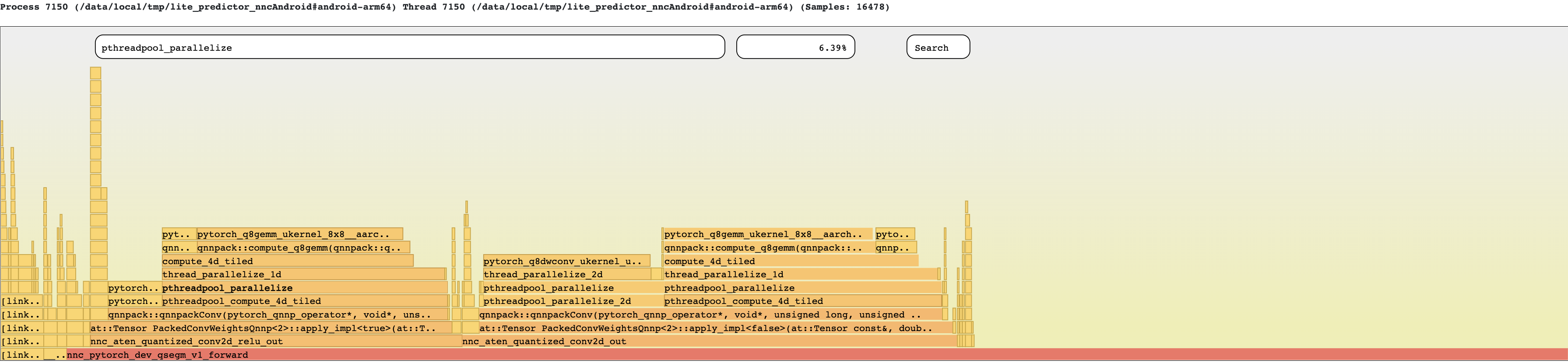The height and width of the screenshot is (363, 1568).
Task: Select the qnnp.. frame
Action: pos(896,248)
